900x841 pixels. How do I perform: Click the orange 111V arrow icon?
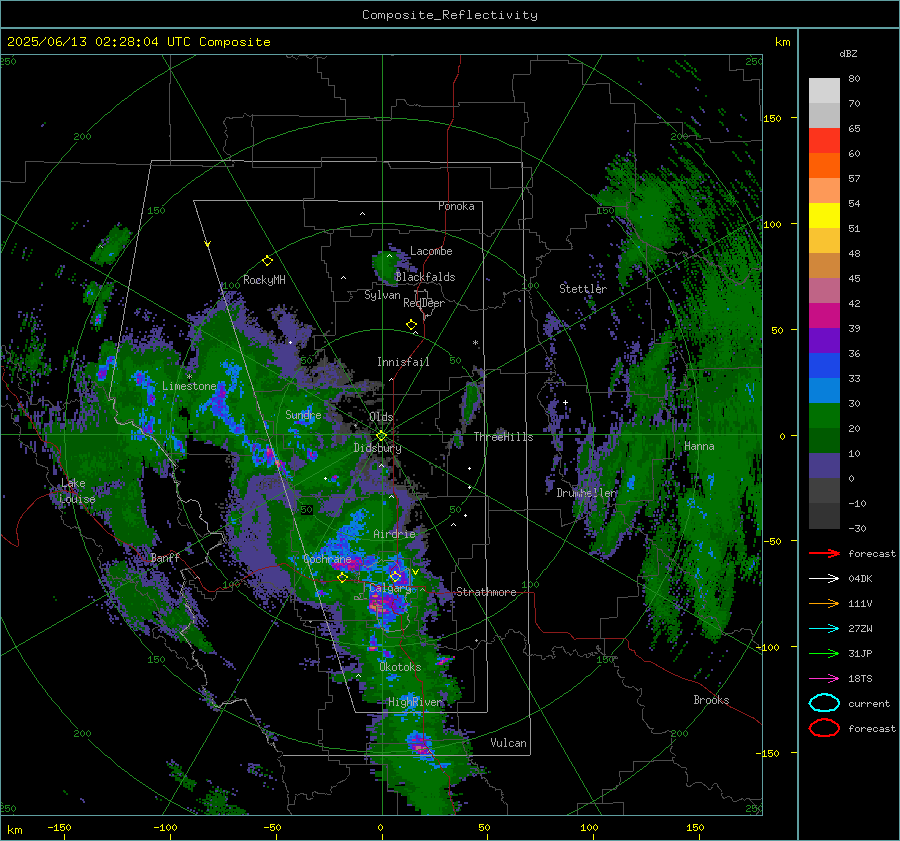click(x=824, y=603)
